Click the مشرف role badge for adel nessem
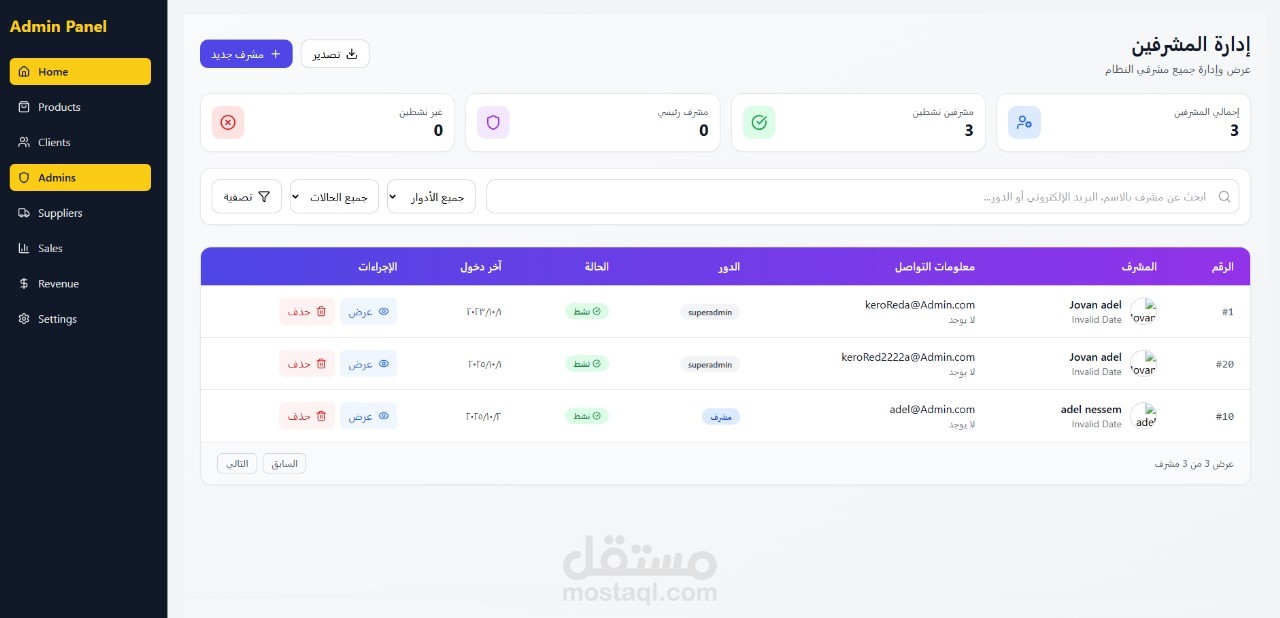Screen dimensions: 1280x618 (721, 416)
